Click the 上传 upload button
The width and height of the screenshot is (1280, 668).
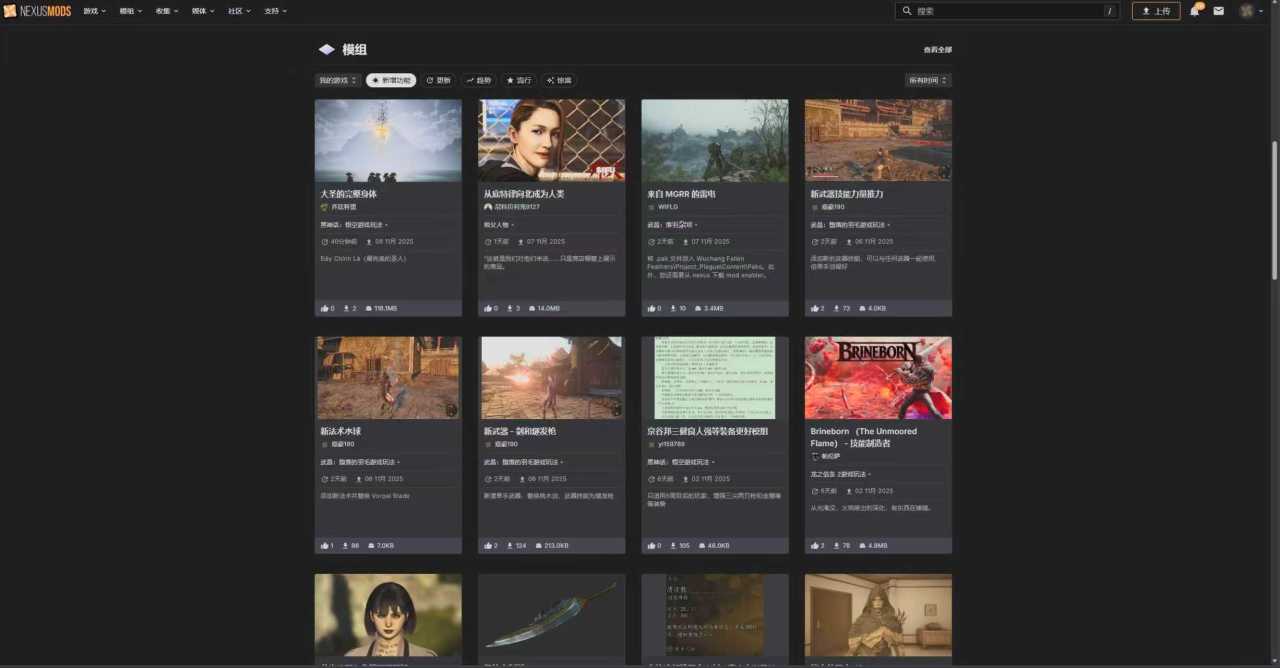click(x=1156, y=11)
